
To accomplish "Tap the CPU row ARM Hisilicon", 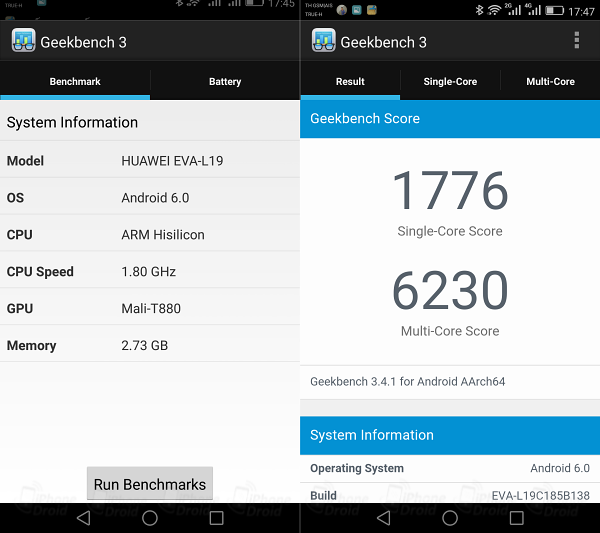I will coord(150,235).
